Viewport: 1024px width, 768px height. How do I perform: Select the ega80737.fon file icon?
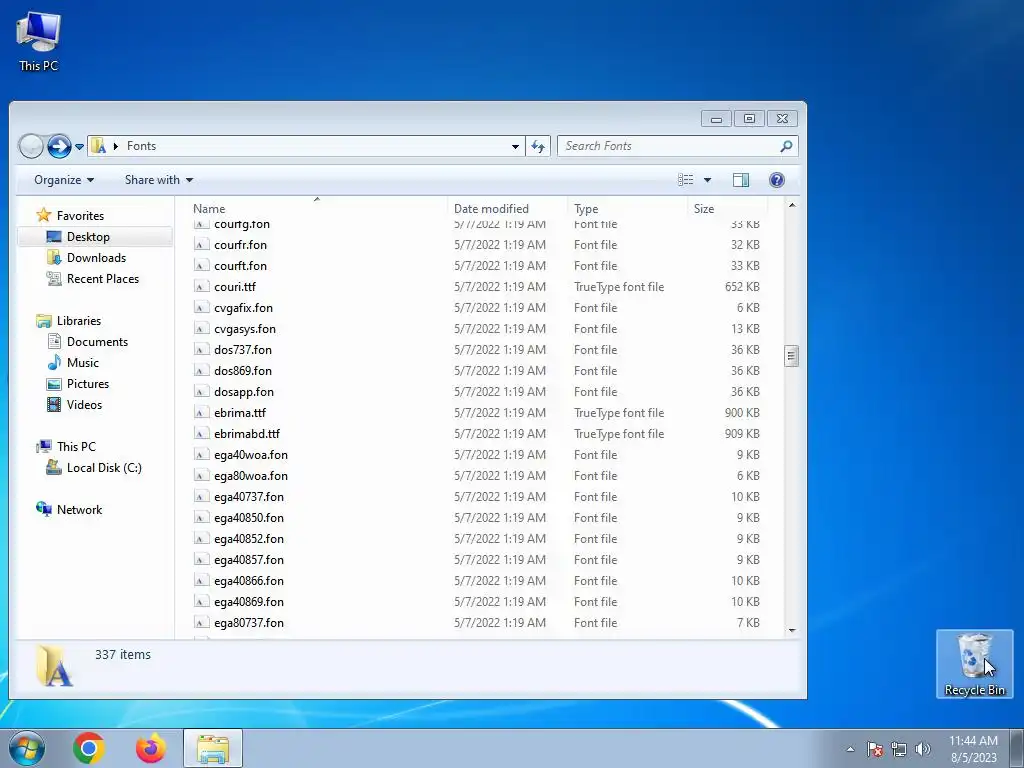pyautogui.click(x=201, y=623)
